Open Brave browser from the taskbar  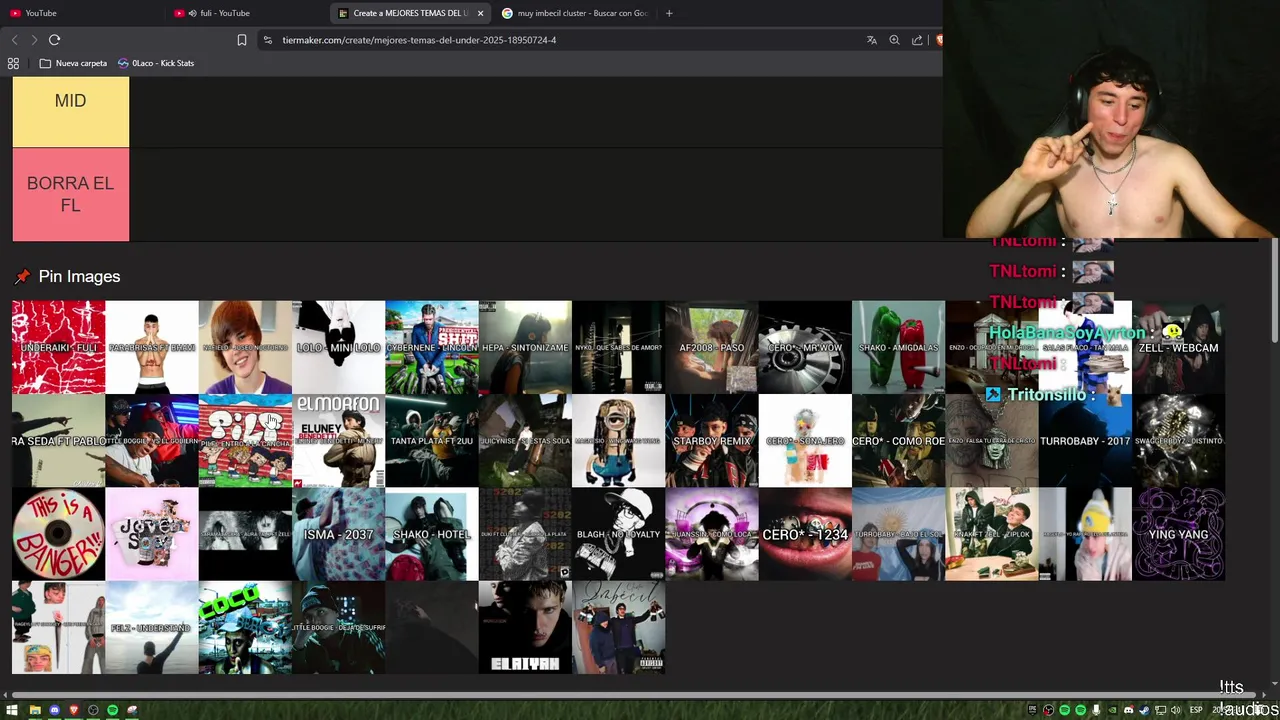tap(73, 710)
